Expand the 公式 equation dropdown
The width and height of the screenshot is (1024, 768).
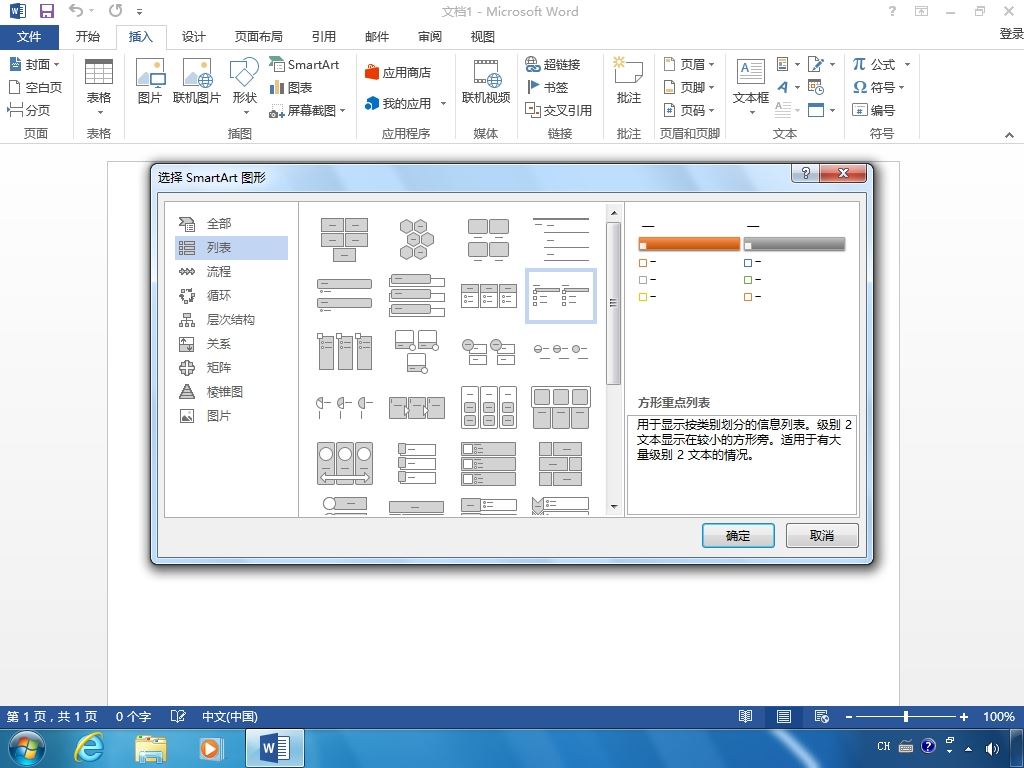(907, 64)
